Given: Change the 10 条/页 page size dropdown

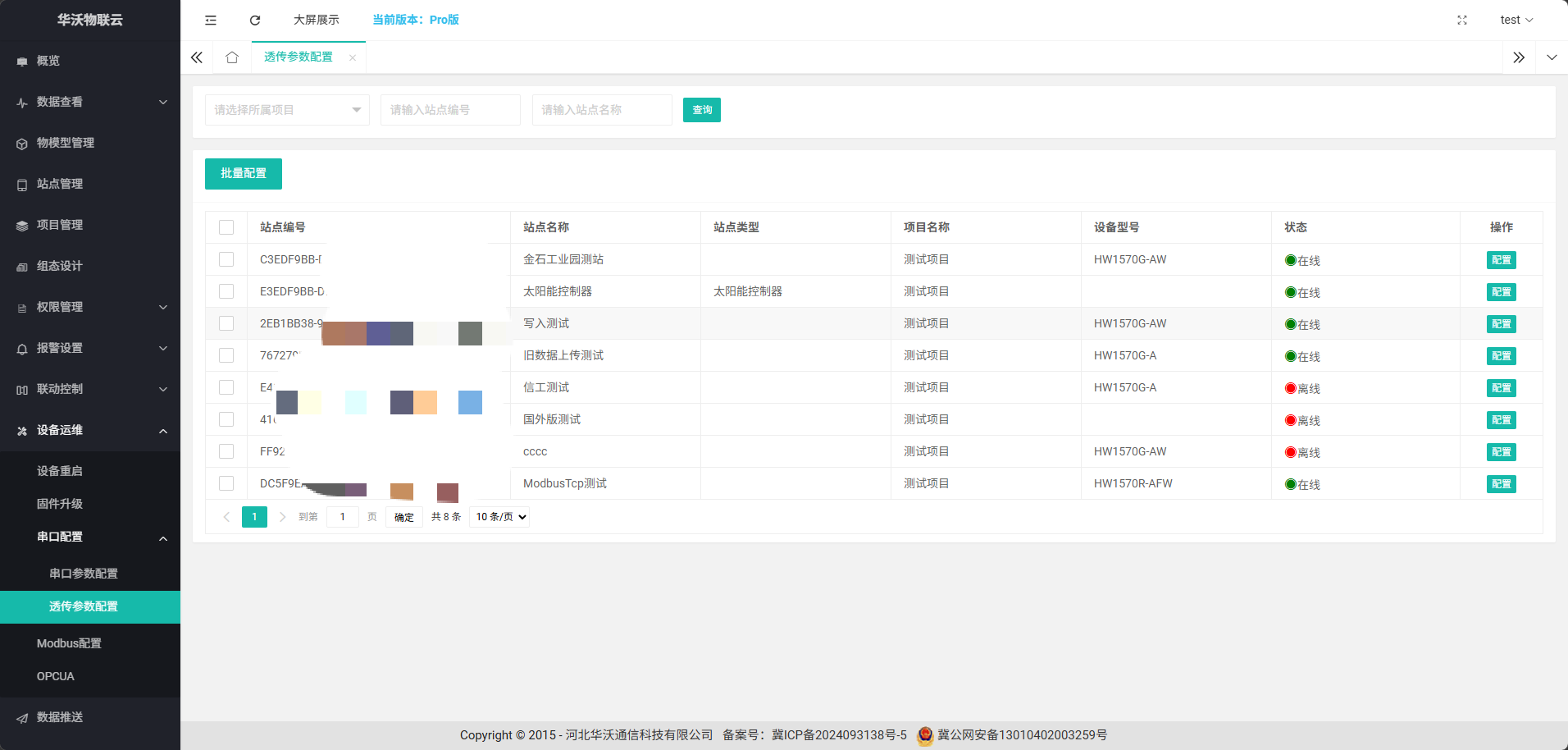Looking at the screenshot, I should pos(499,517).
